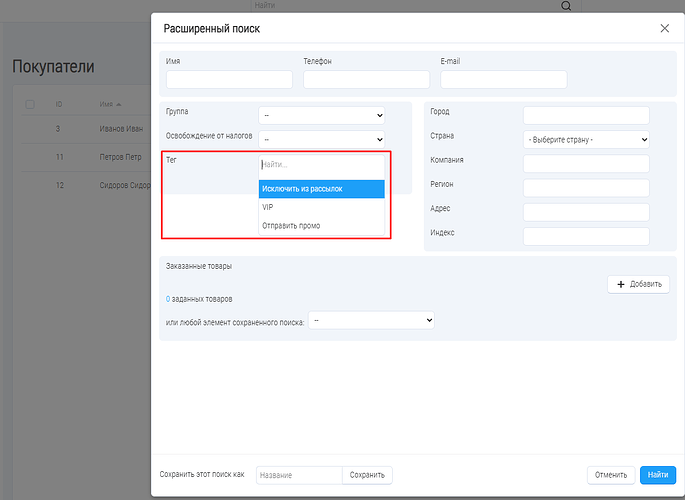Click the Название saved search name field
Screen dimensions: 685x500
coord(299,475)
